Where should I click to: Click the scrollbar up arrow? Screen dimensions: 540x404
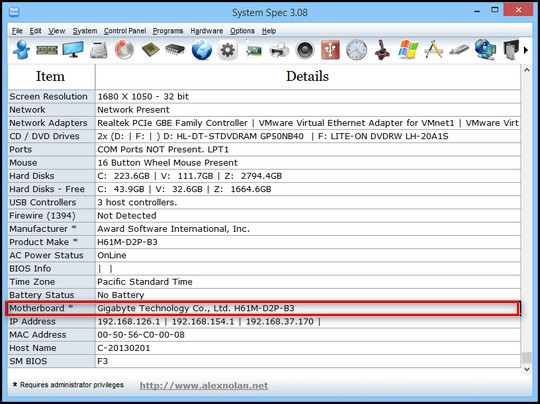click(x=527, y=70)
